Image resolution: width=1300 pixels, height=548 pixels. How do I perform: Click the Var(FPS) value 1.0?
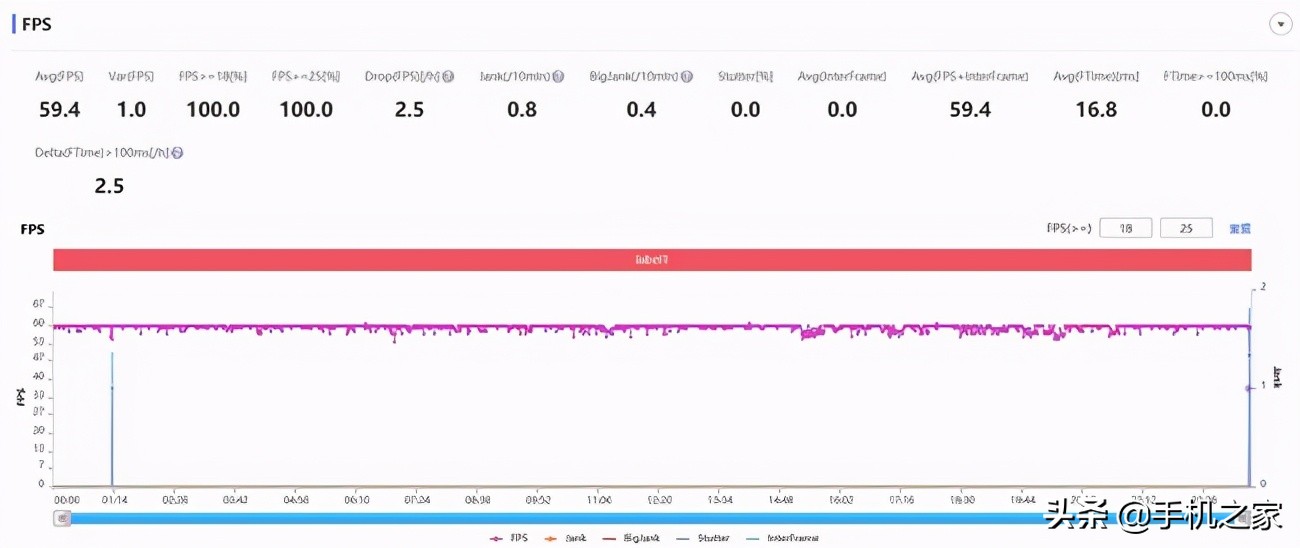pyautogui.click(x=131, y=110)
